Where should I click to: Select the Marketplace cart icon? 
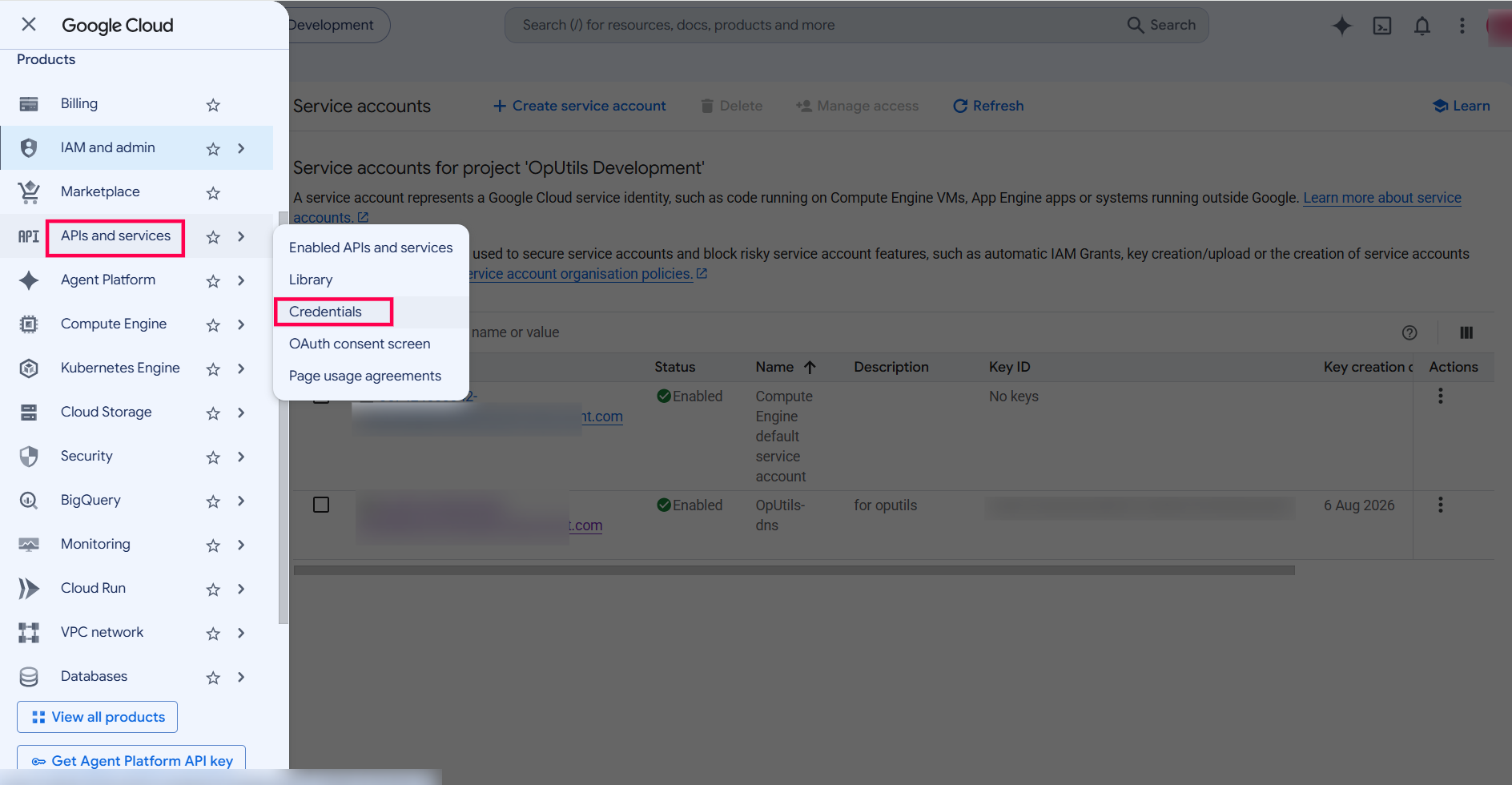tap(29, 191)
